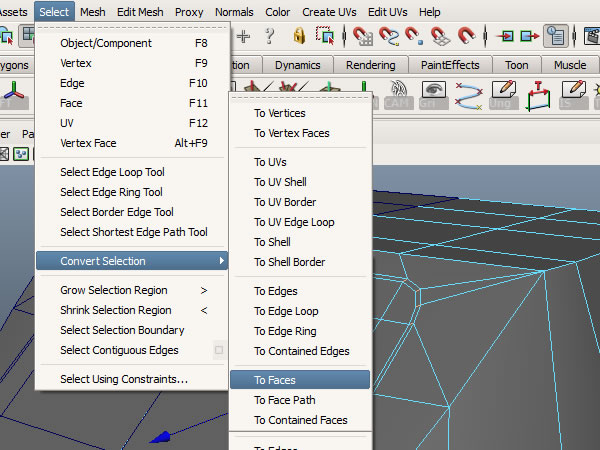The width and height of the screenshot is (600, 450).
Task: Click the question mark help icon
Action: pyautogui.click(x=269, y=35)
